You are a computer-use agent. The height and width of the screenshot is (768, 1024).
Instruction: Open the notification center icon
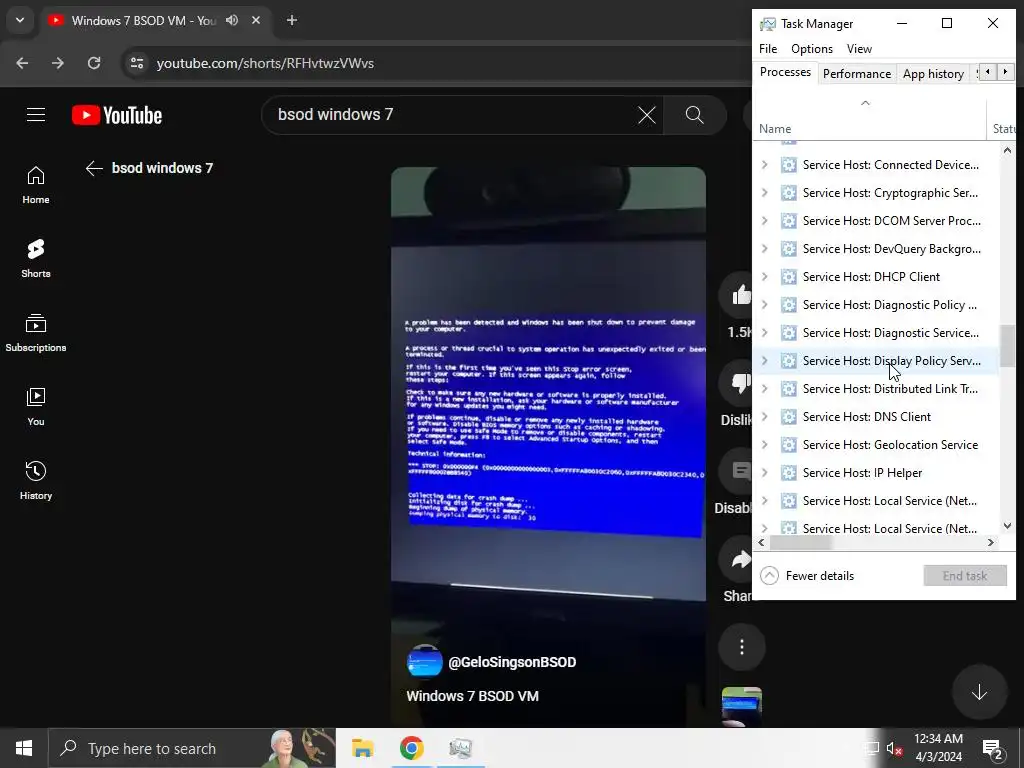point(993,748)
